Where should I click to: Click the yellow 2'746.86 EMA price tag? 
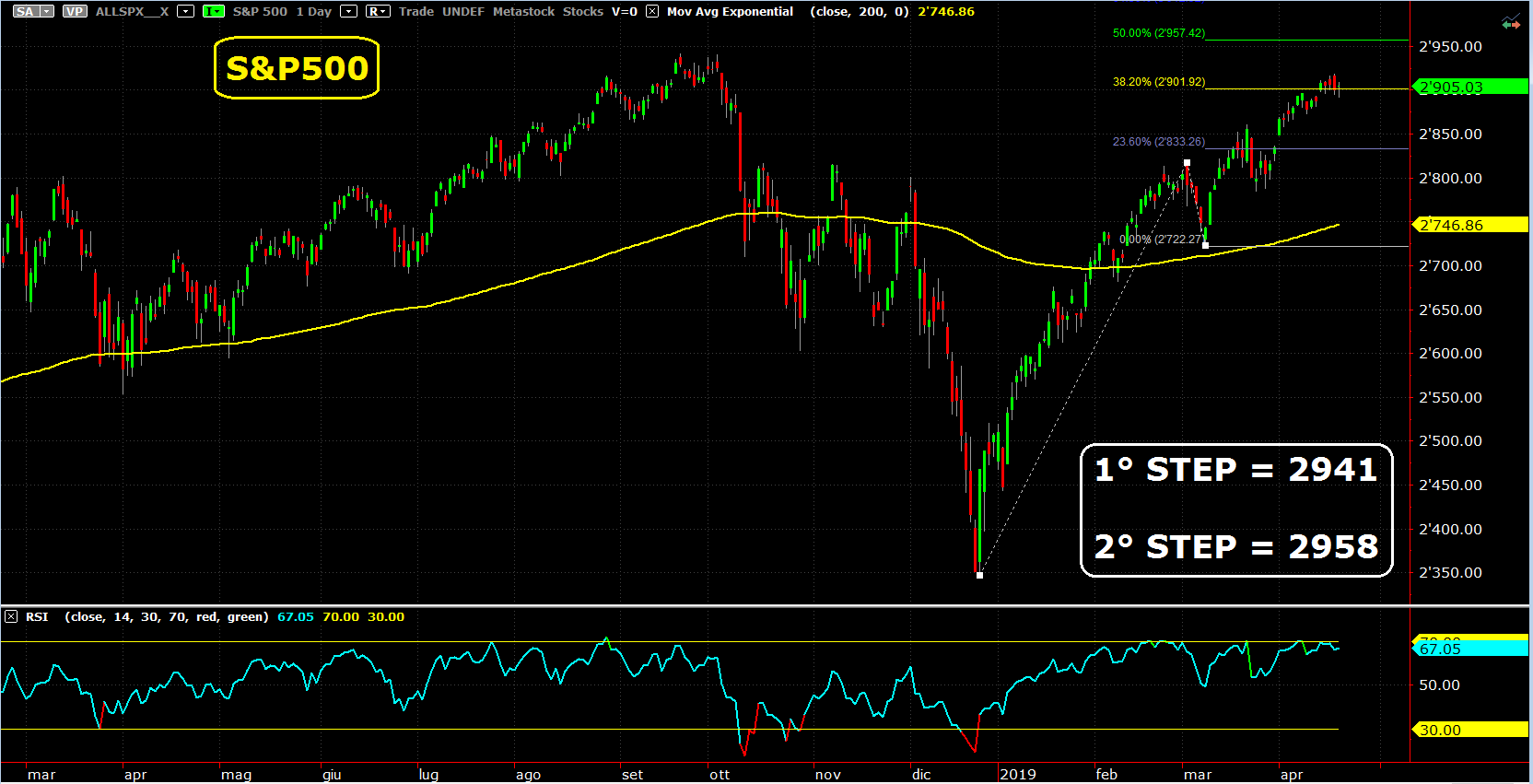click(1470, 225)
